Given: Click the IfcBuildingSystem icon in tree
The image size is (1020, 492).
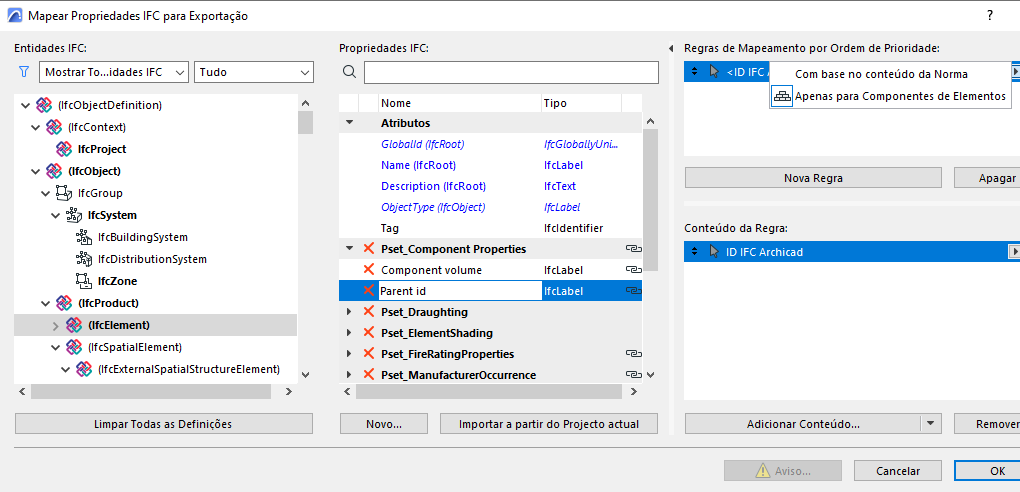Looking at the screenshot, I should [x=84, y=237].
